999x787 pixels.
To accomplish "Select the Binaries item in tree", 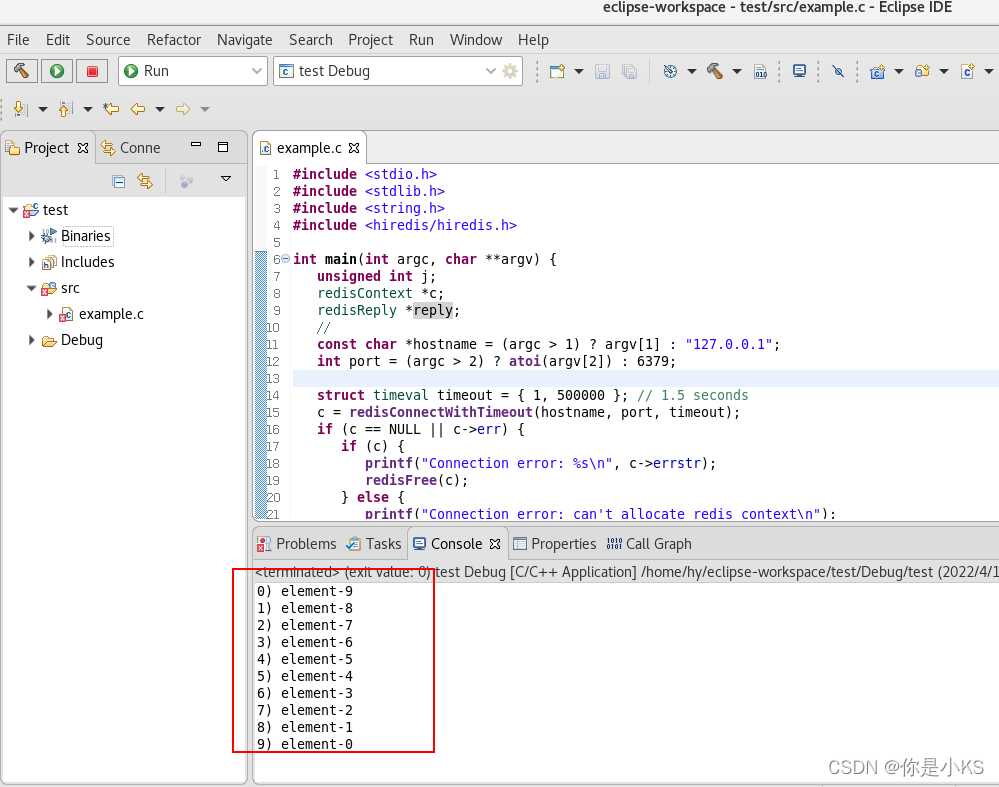I will [85, 236].
